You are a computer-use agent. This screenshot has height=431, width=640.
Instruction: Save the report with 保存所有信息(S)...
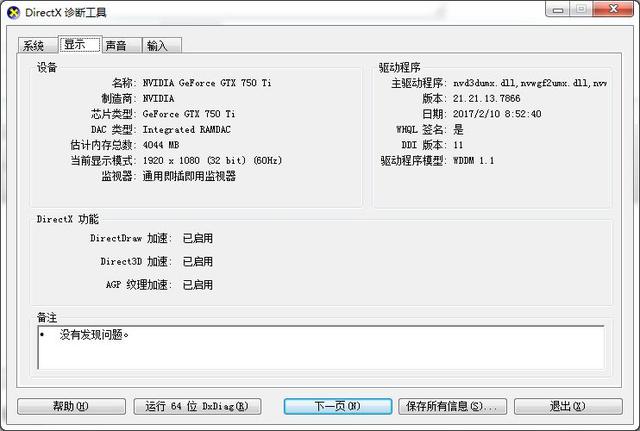(453, 406)
